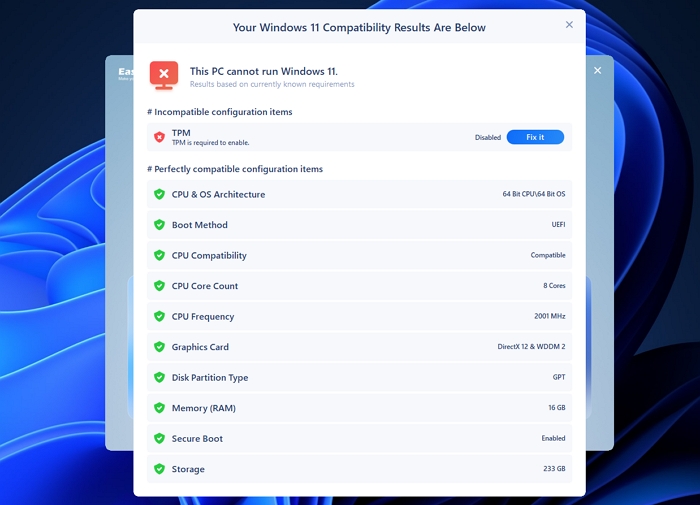700x505 pixels.
Task: Select the TPM row label
Action: point(181,133)
